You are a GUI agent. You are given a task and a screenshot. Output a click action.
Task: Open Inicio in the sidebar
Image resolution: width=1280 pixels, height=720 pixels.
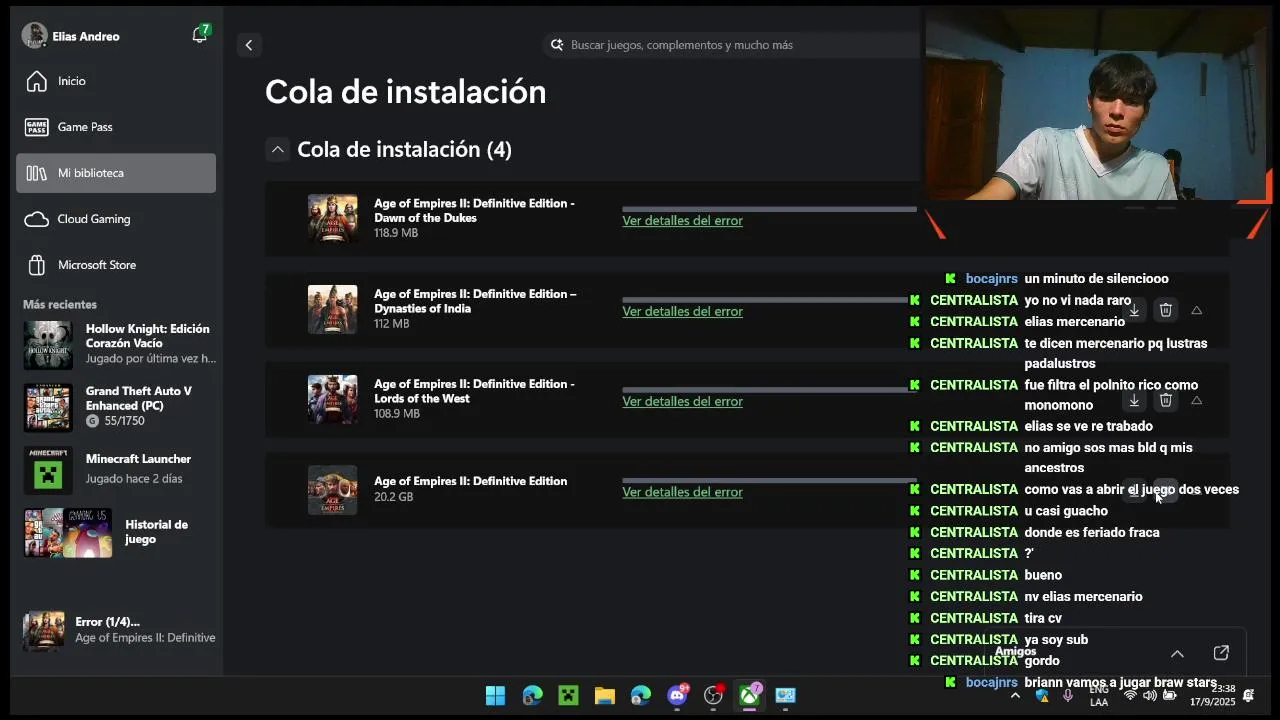coord(116,81)
